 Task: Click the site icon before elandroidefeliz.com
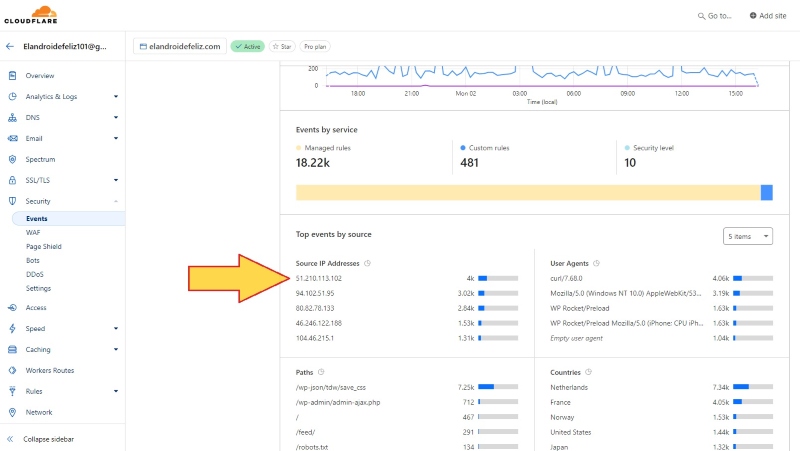click(143, 46)
